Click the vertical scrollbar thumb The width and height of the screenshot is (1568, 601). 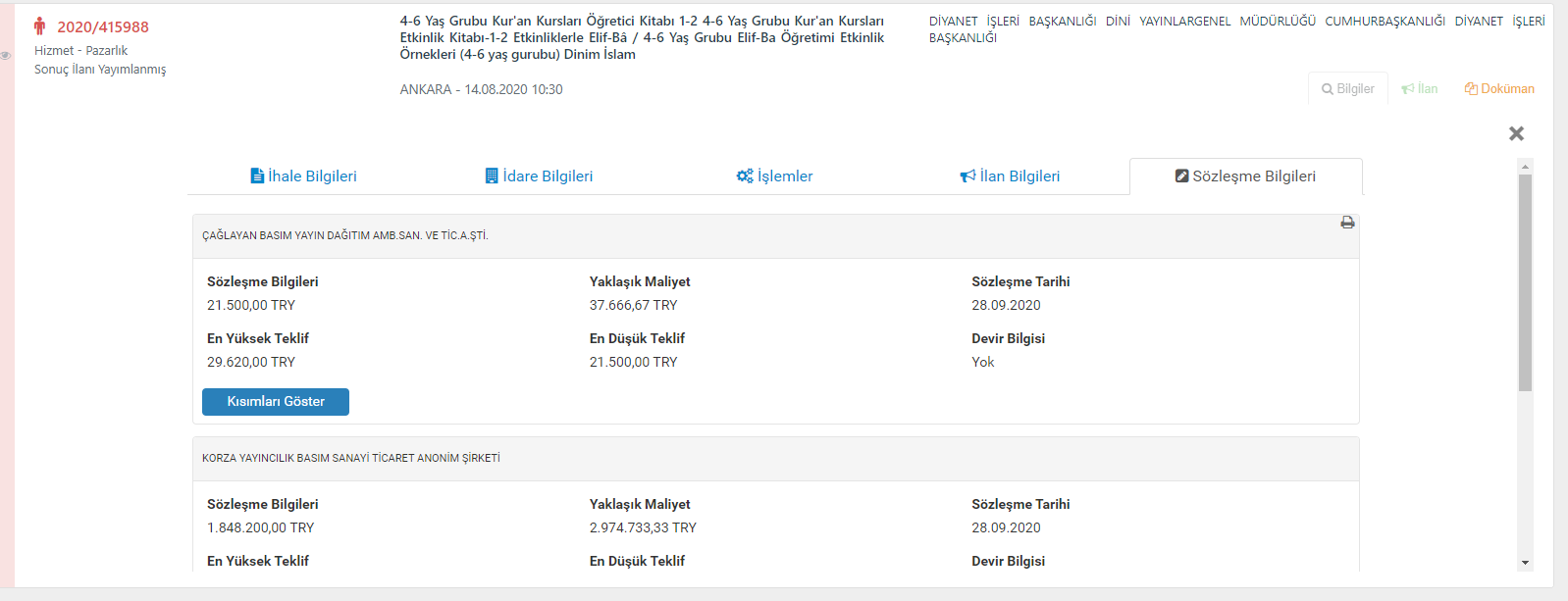(x=1525, y=284)
